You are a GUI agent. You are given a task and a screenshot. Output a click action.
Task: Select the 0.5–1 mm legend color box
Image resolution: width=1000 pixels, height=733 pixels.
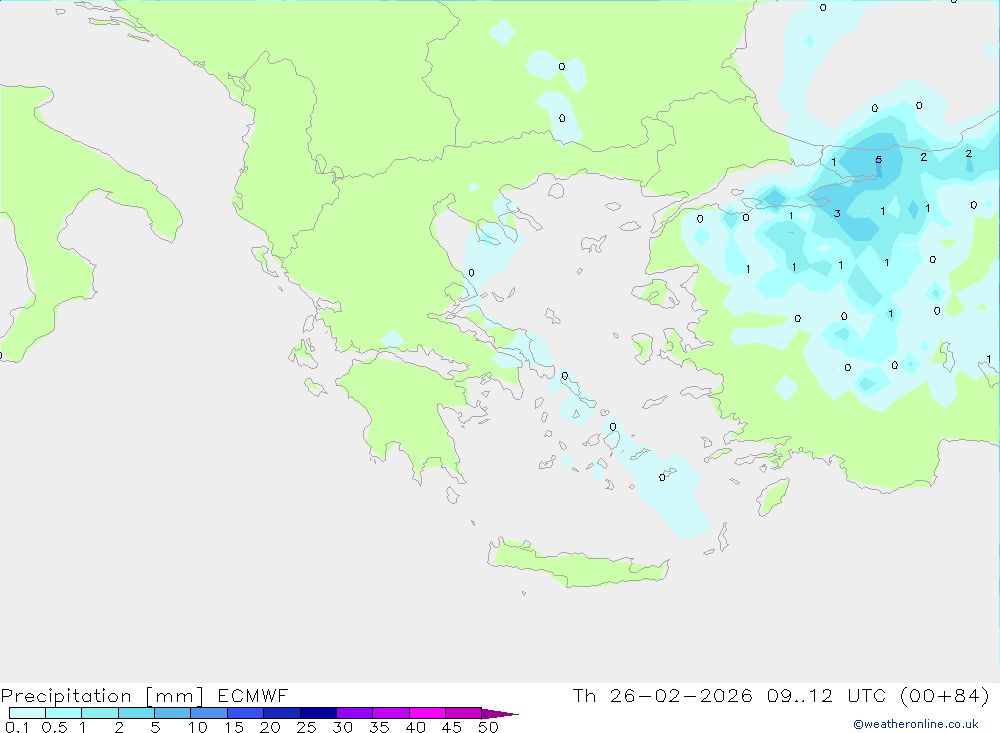pos(64,713)
